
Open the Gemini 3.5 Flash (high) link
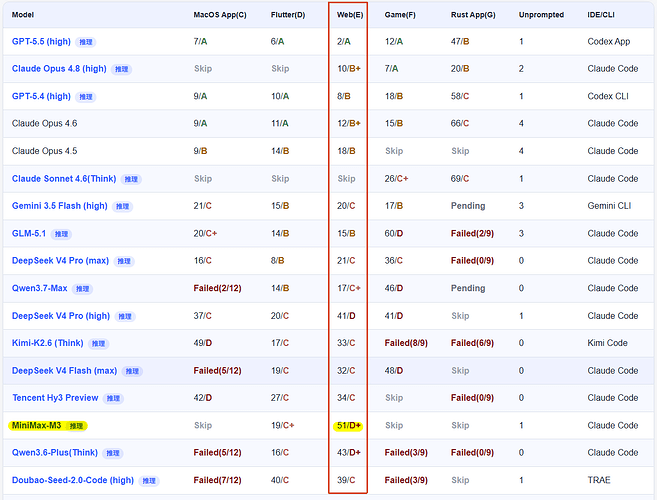tap(59, 206)
